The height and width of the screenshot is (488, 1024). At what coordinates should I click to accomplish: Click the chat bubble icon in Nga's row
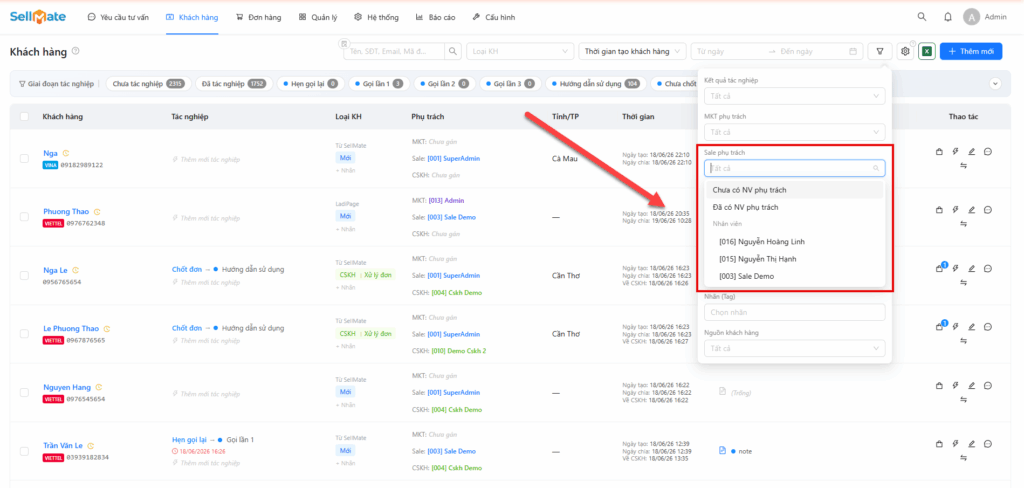coord(988,152)
